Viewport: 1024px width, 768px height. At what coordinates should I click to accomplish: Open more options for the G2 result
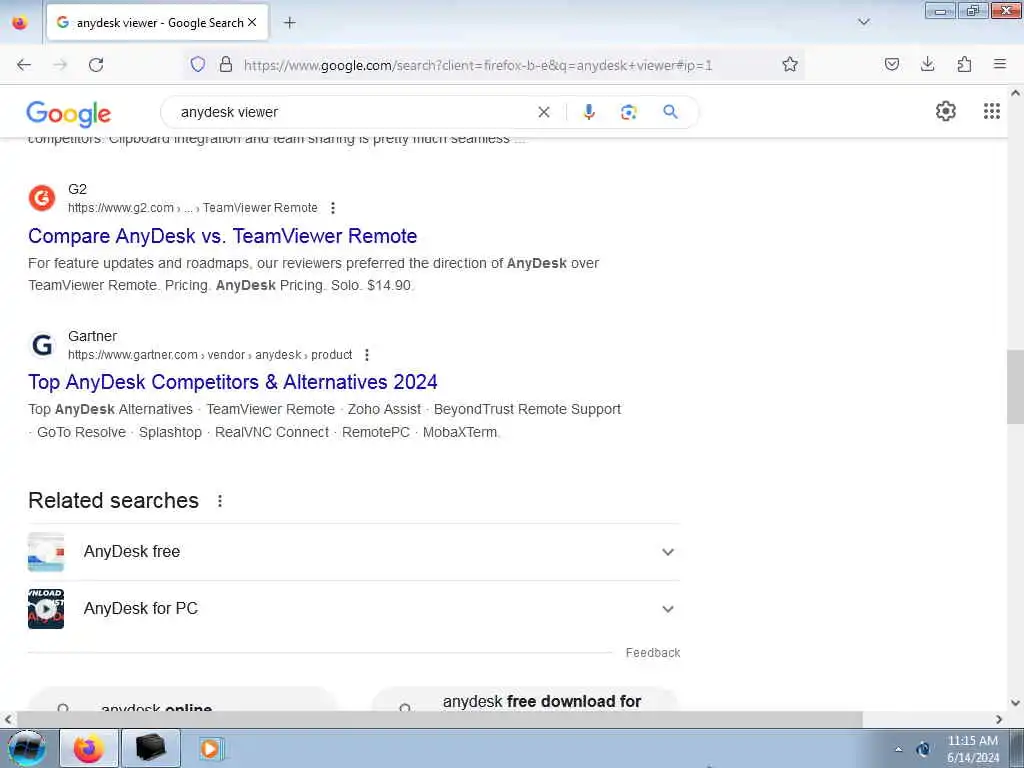(333, 208)
